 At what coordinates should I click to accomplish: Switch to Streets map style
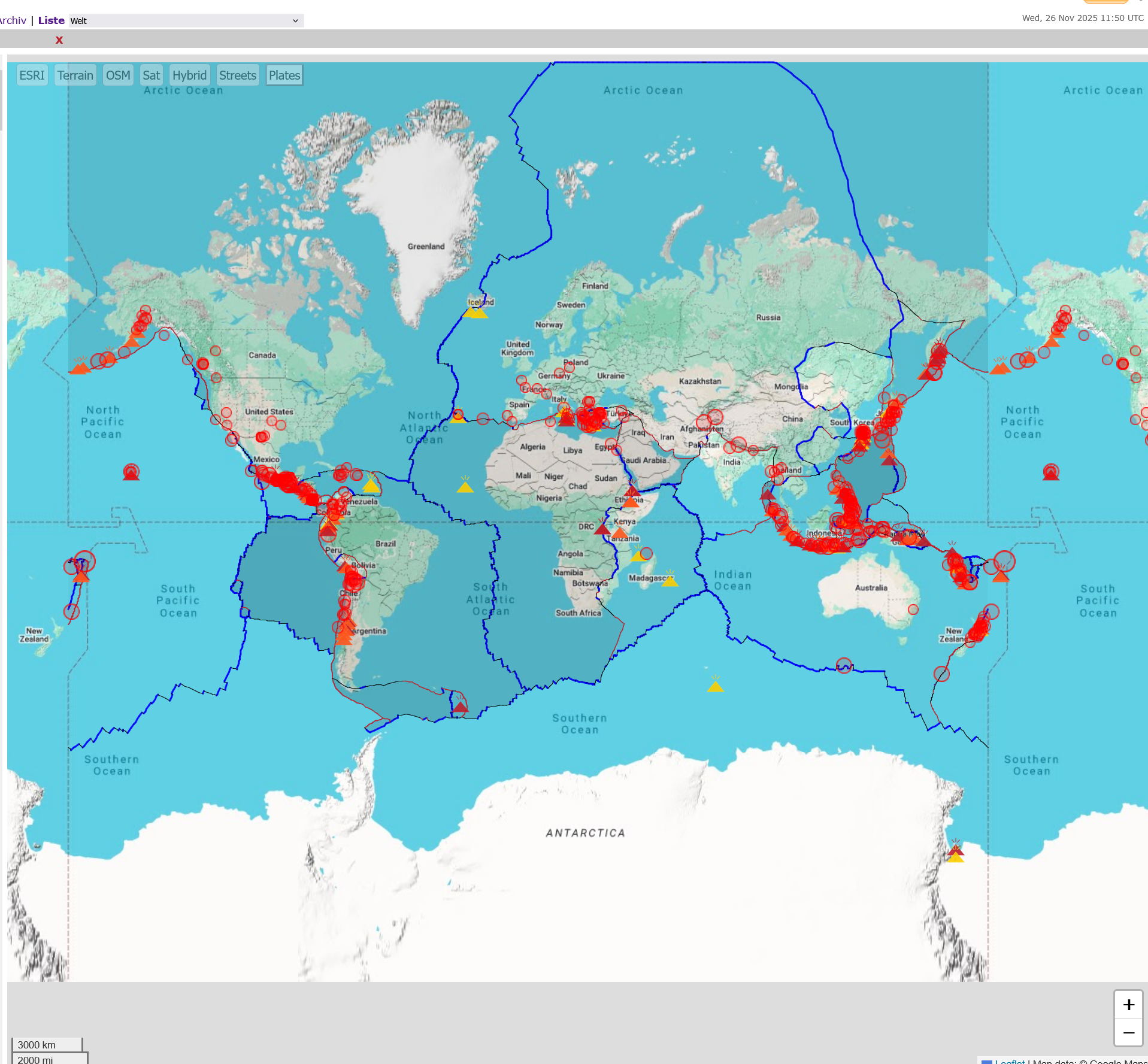pos(238,75)
